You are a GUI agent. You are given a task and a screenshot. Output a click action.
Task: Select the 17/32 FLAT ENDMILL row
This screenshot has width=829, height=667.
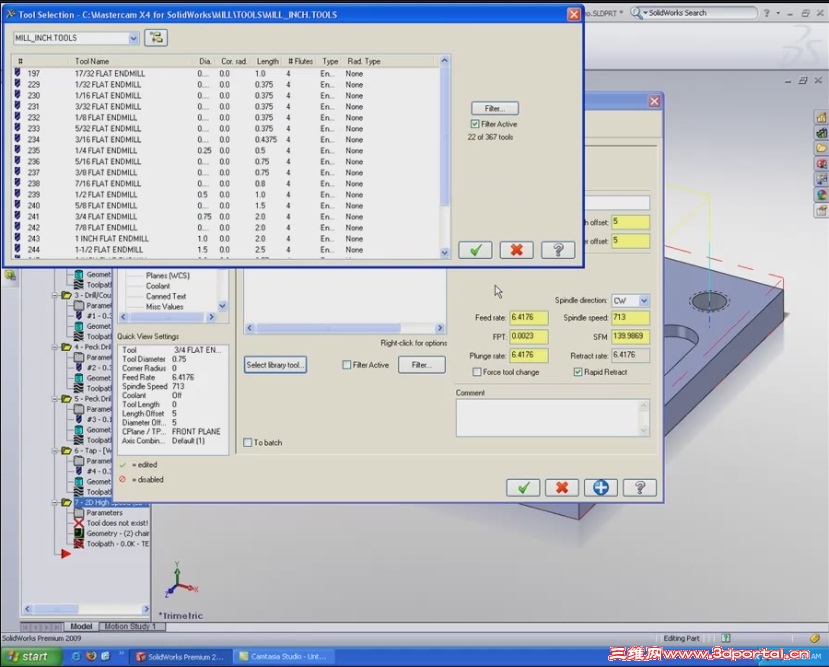coord(227,73)
